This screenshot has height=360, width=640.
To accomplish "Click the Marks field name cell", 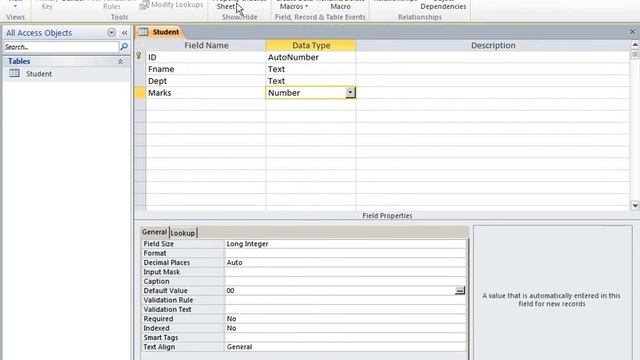I will click(x=206, y=93).
